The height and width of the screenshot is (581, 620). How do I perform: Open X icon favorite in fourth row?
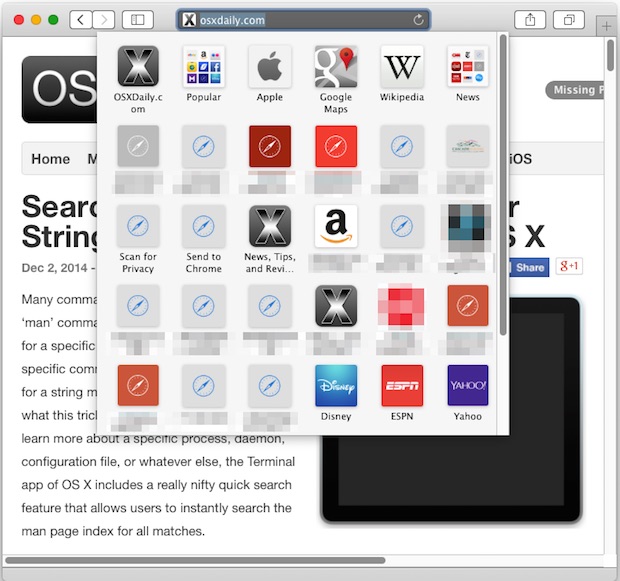pyautogui.click(x=336, y=306)
